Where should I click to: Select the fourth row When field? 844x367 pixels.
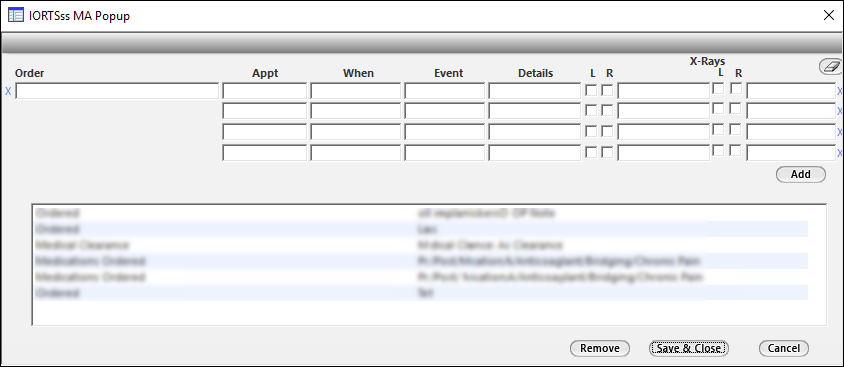(355, 153)
